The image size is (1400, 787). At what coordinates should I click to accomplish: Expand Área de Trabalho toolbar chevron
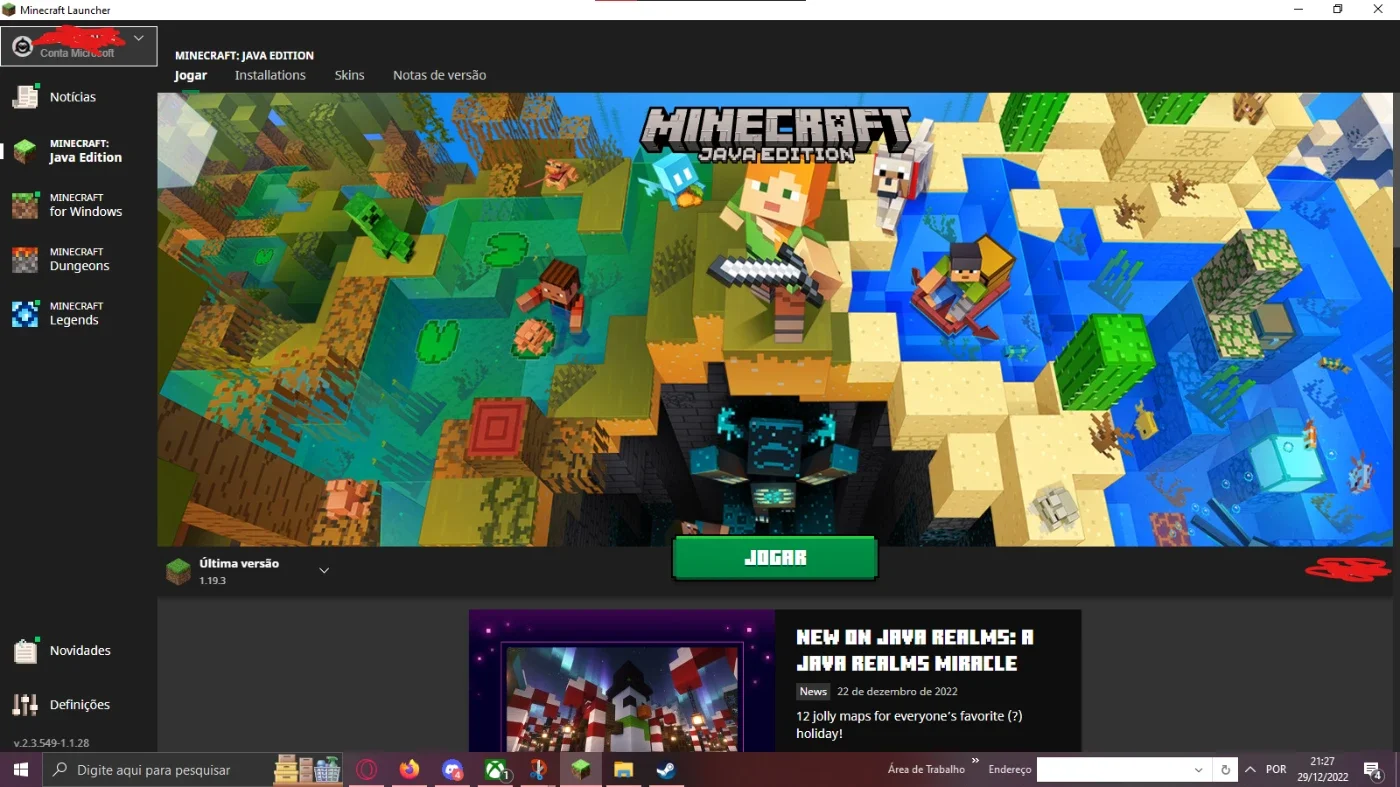[x=975, y=762]
